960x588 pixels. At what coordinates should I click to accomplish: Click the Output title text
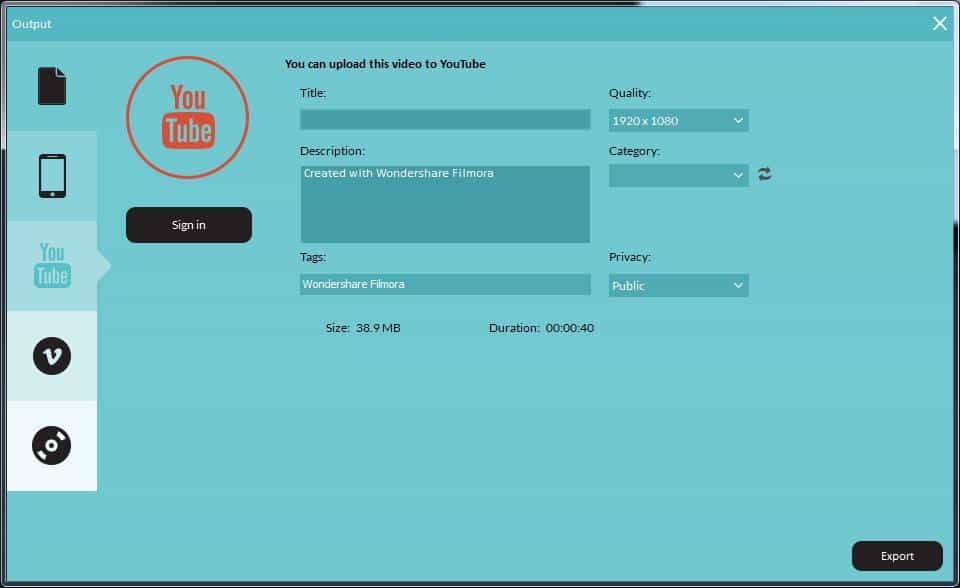point(32,24)
